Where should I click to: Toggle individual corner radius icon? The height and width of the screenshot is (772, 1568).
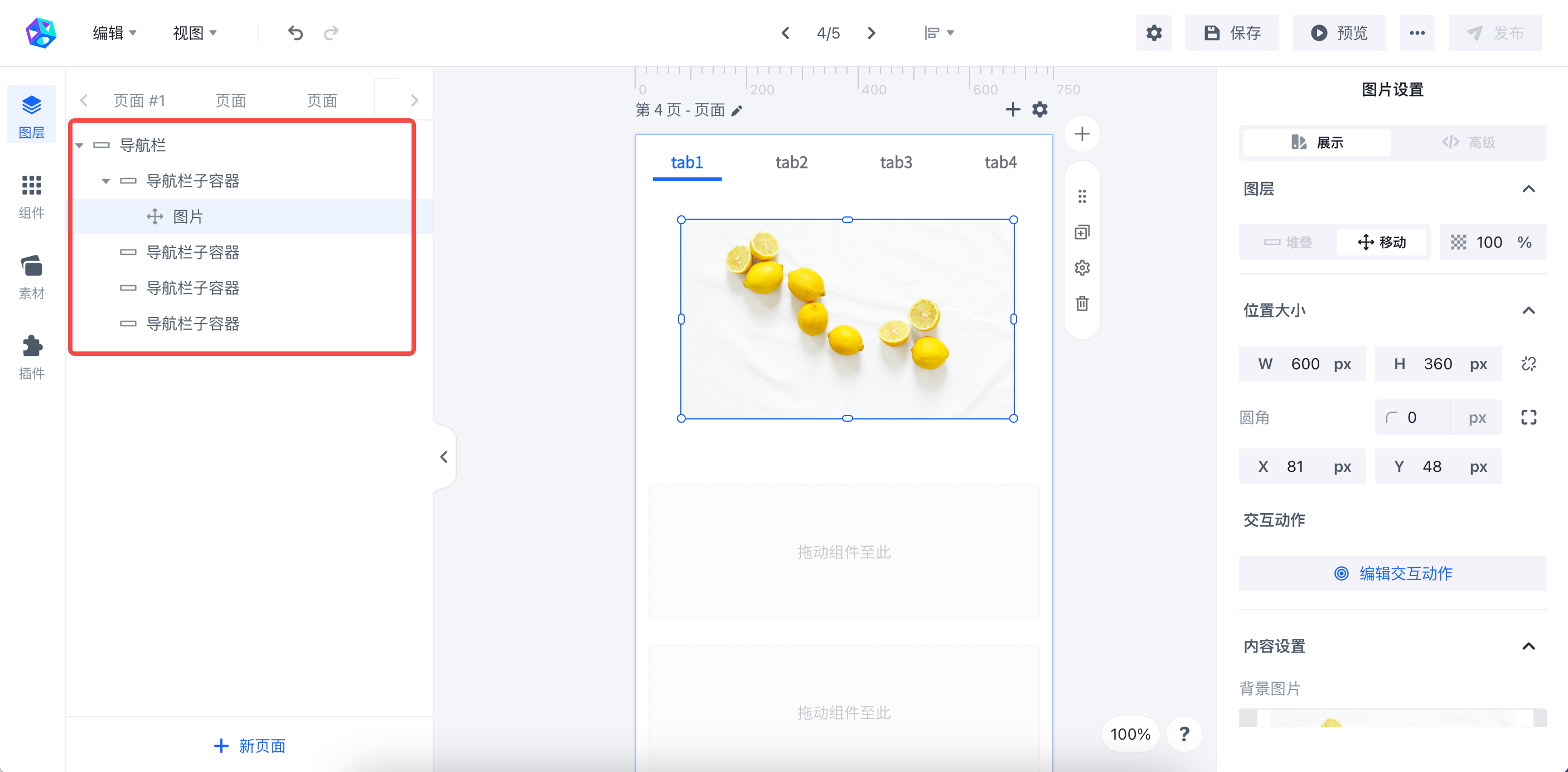click(x=1528, y=417)
